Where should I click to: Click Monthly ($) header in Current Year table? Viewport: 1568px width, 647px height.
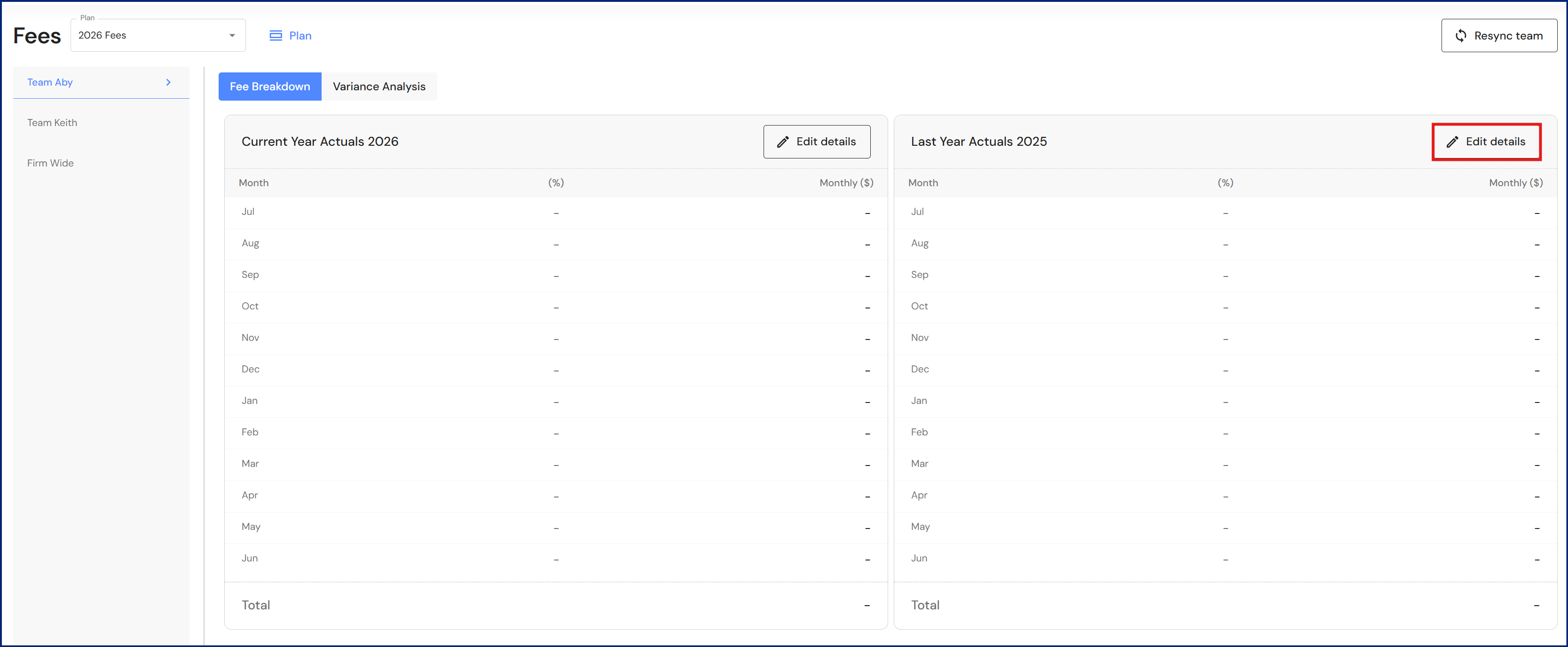pos(845,182)
